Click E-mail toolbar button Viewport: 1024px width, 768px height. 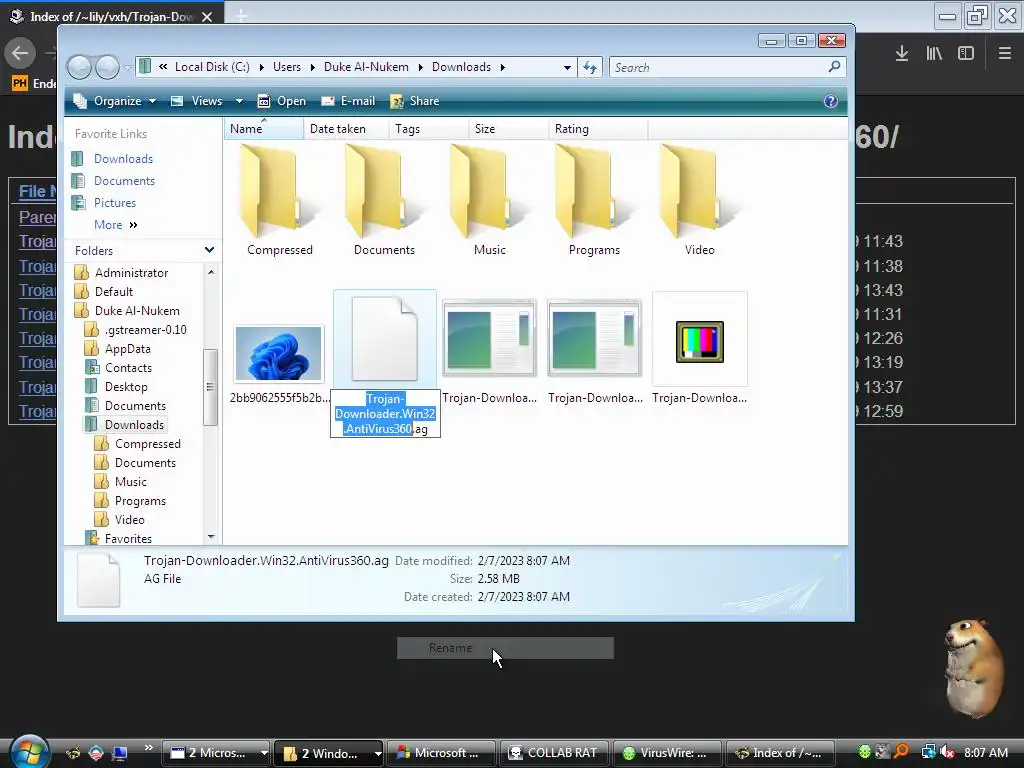pyautogui.click(x=348, y=101)
